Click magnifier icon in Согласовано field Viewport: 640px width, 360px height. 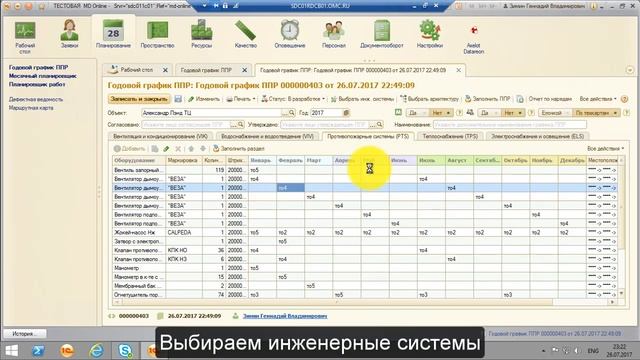240,124
